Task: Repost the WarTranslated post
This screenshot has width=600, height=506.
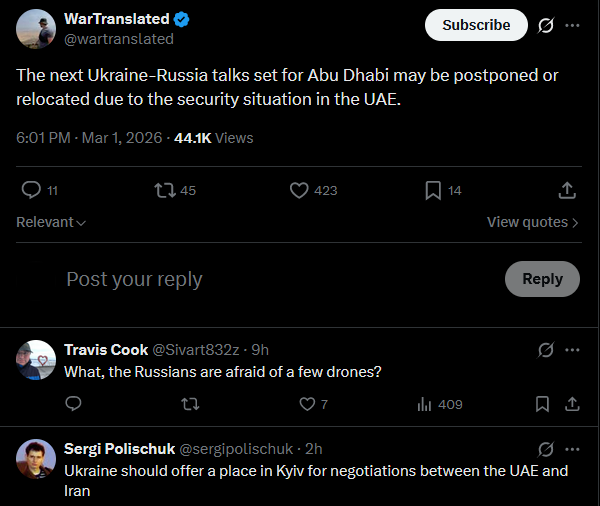Action: point(161,190)
